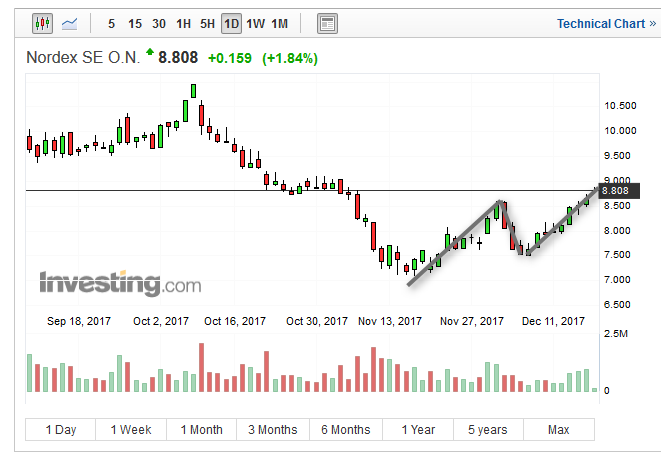This screenshot has width=661, height=453.
Task: Switch to the Max range
Action: click(559, 429)
